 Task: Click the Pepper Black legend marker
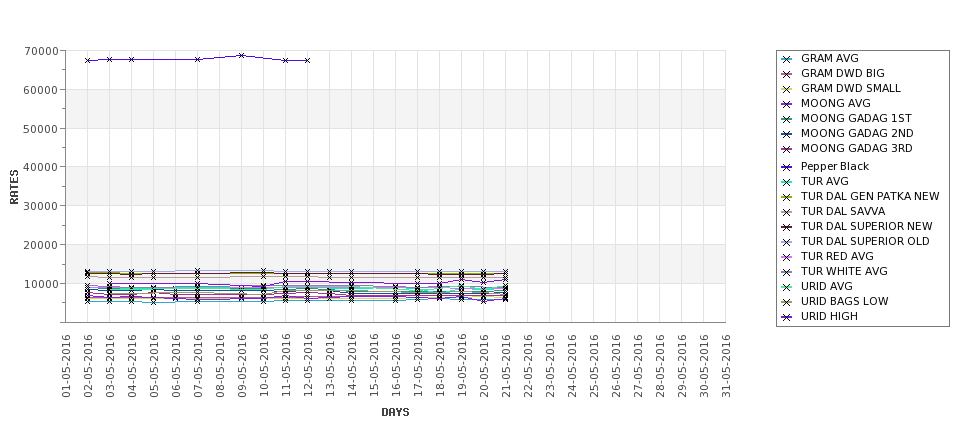tap(787, 167)
